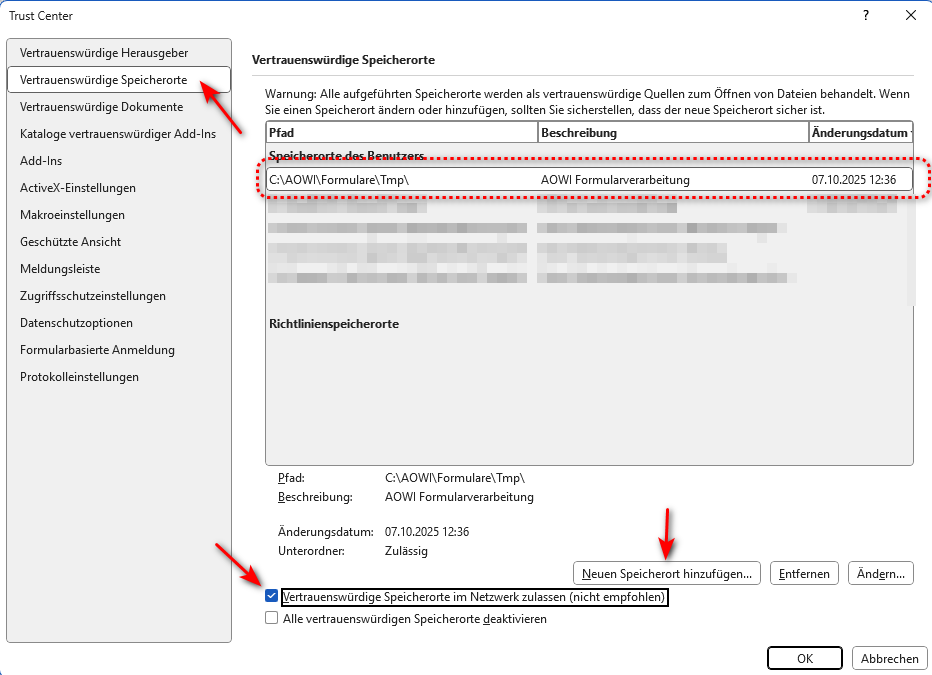Click Neuen Speicherort hinzufügen button
This screenshot has height=675, width=932.
click(x=667, y=573)
